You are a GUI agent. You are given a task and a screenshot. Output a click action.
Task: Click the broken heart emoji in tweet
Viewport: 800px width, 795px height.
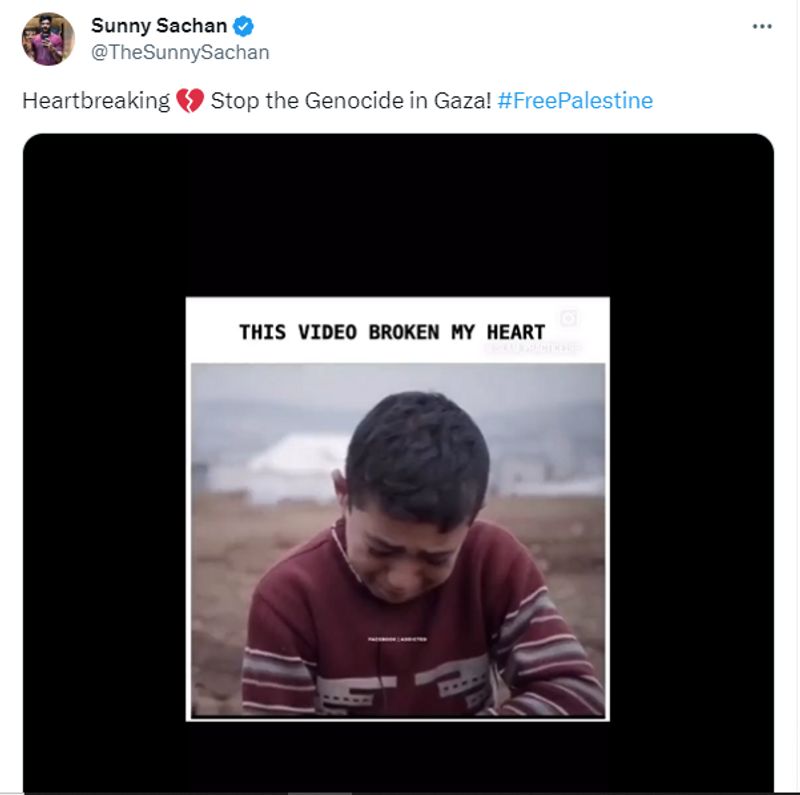(190, 101)
